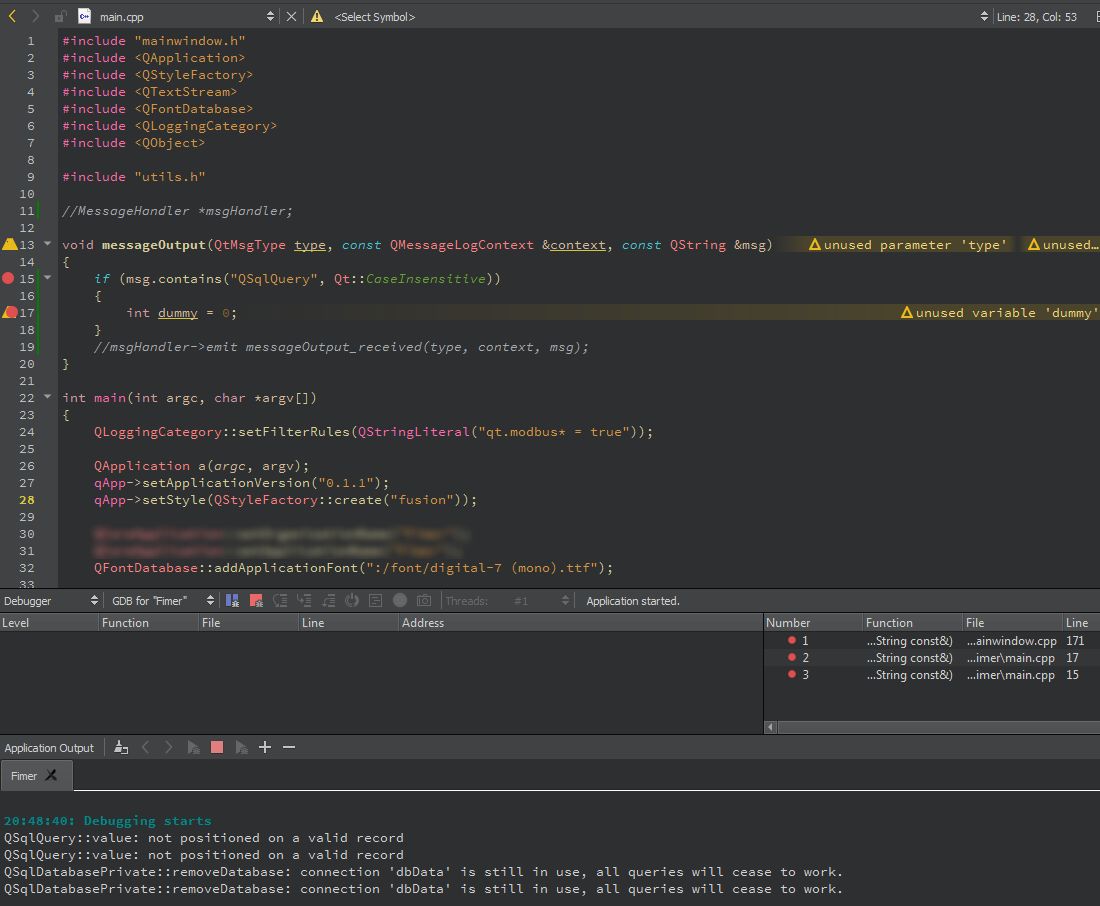Select breakpoint 3 at main.cpp line 15

point(932,674)
